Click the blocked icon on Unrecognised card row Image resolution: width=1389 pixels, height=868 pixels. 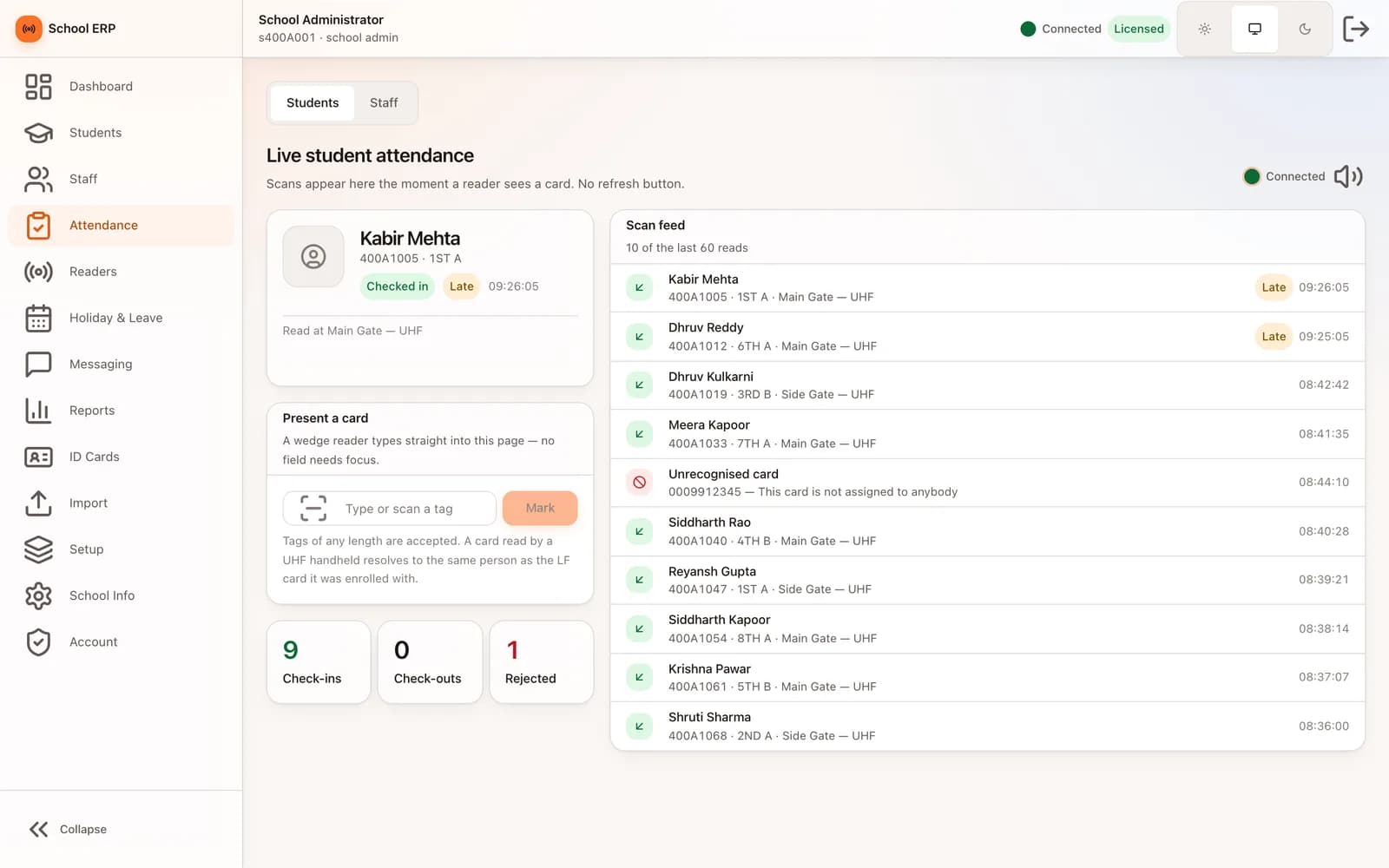point(640,482)
